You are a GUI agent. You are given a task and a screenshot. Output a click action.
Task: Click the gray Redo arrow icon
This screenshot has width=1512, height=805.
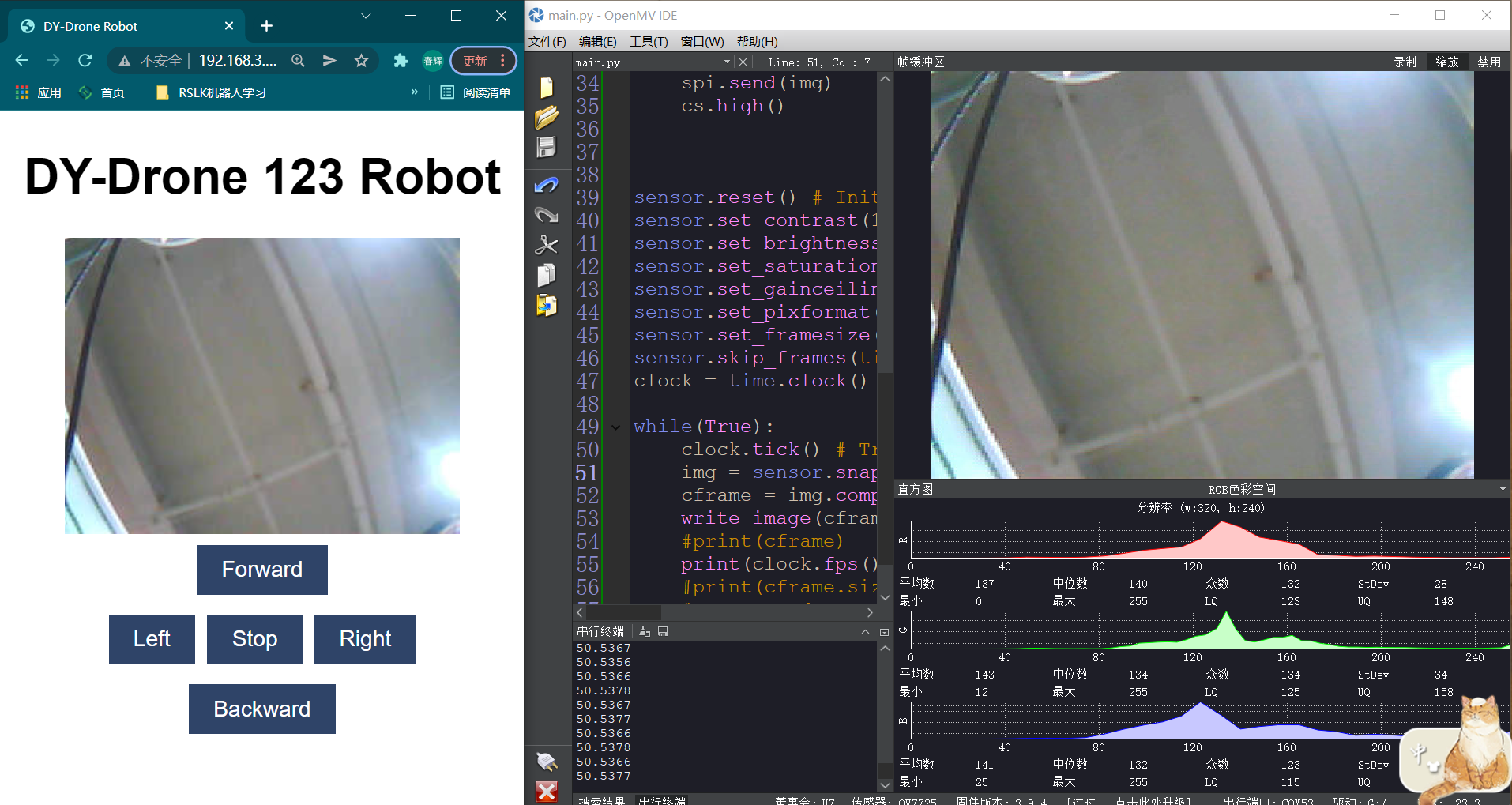coord(547,215)
